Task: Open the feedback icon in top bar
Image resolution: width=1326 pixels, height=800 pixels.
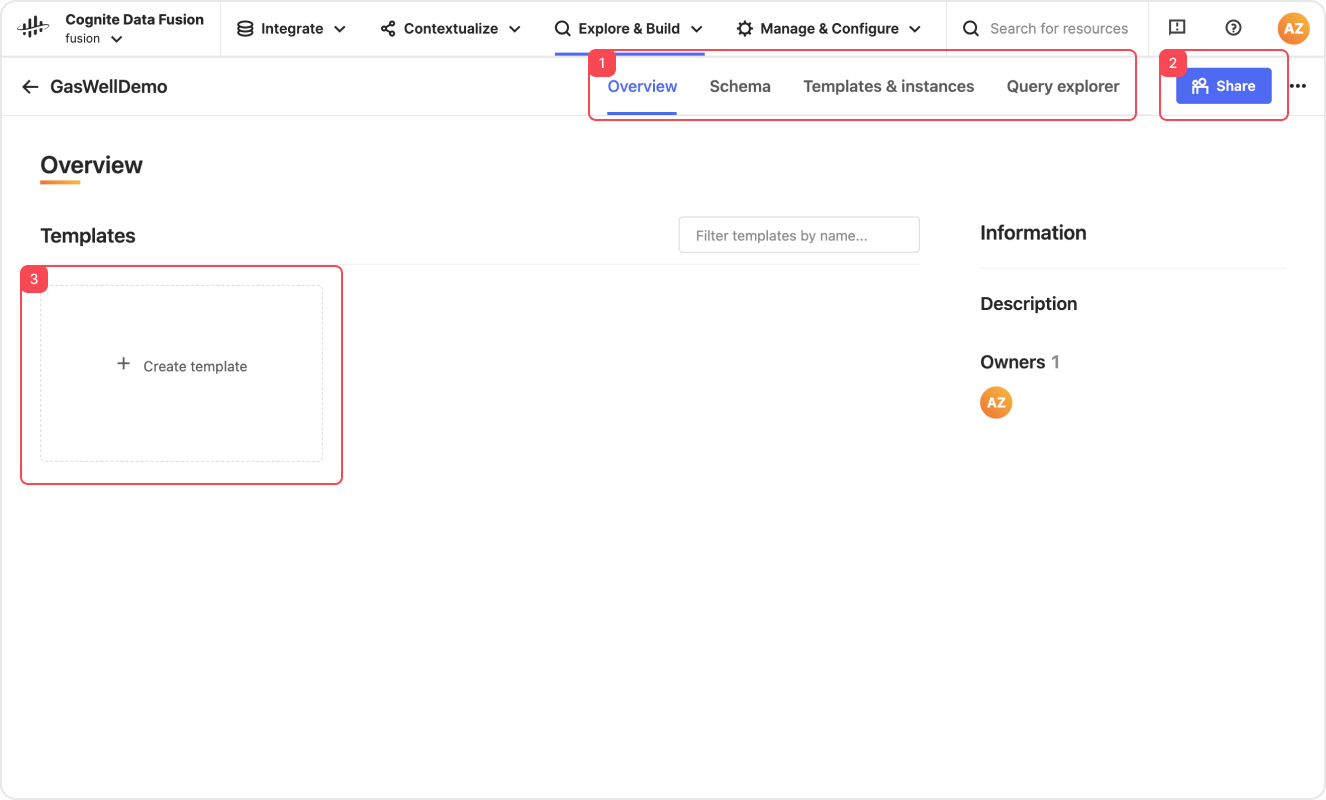Action: [1177, 28]
